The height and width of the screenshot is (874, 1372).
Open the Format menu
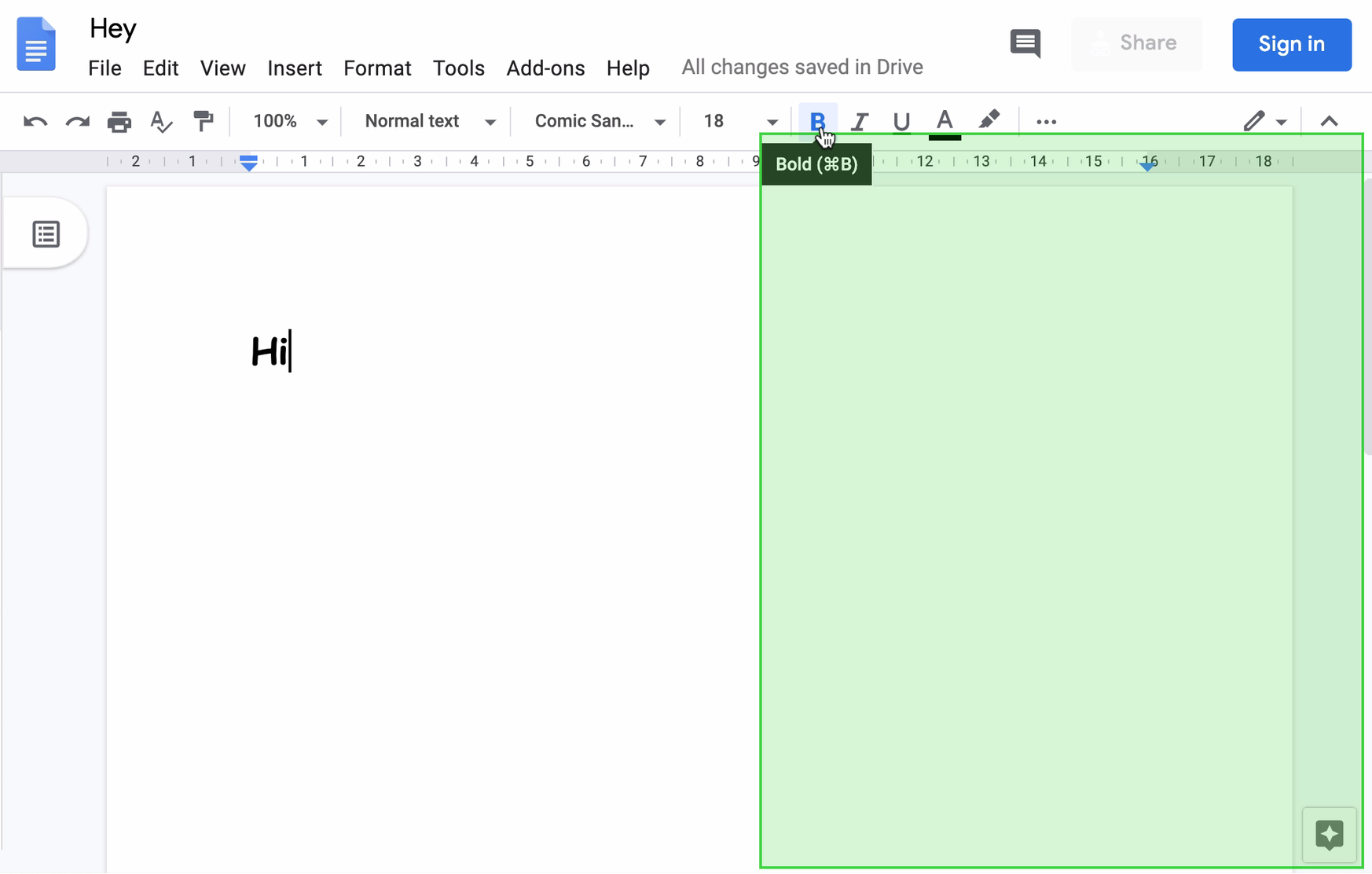[x=377, y=68]
